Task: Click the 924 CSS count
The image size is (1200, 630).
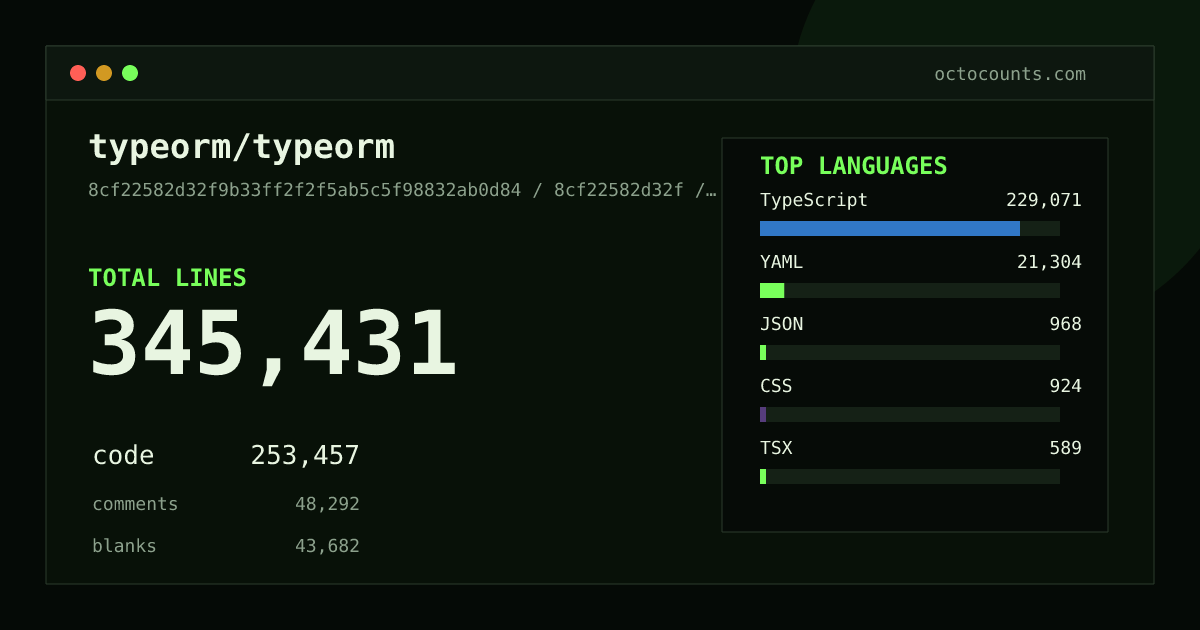Action: coord(1065,386)
